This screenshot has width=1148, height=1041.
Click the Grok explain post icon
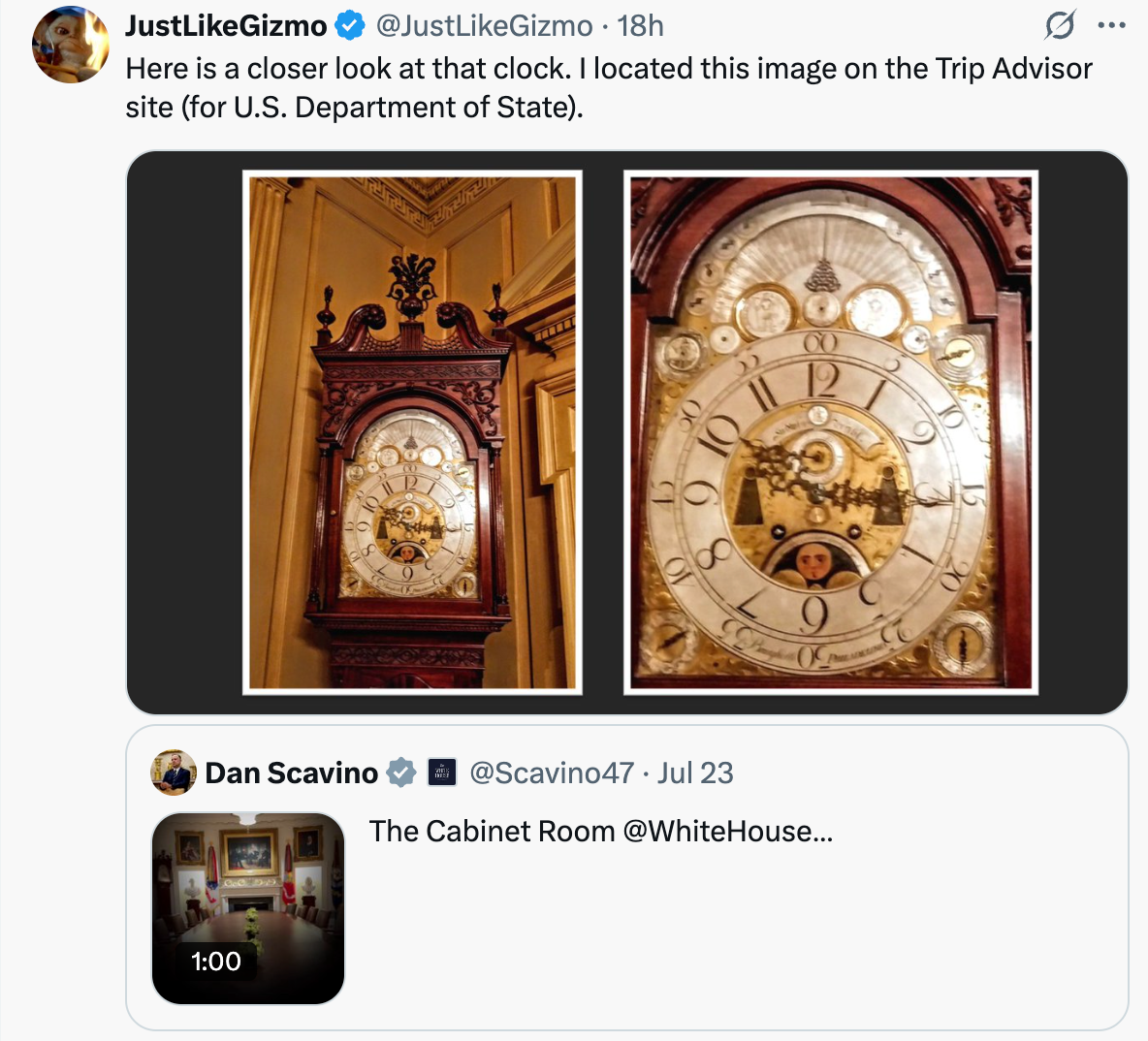(x=1060, y=25)
